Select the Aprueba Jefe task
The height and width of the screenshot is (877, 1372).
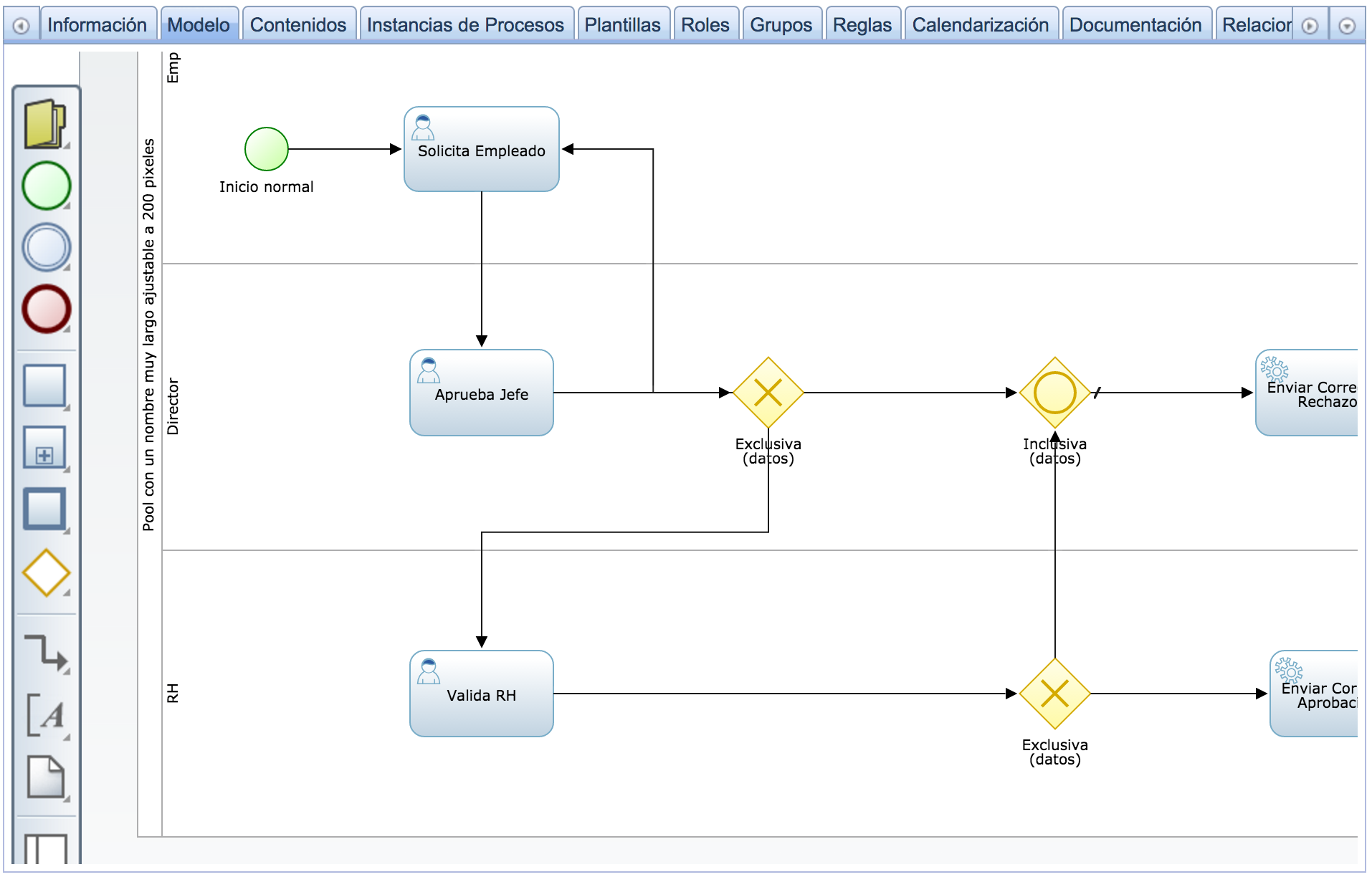coord(482,393)
